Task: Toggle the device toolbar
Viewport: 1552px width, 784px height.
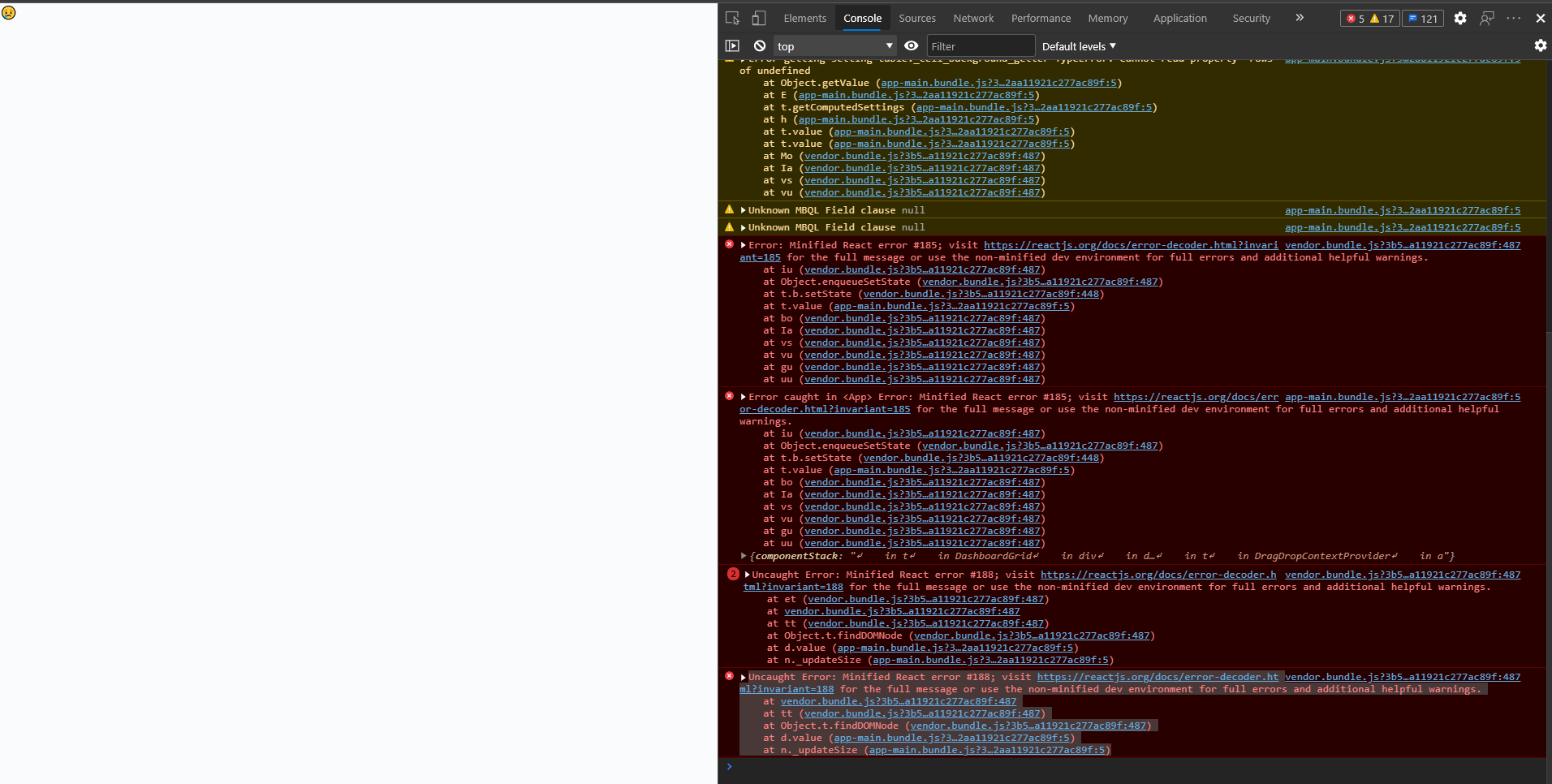Action: tap(760, 17)
